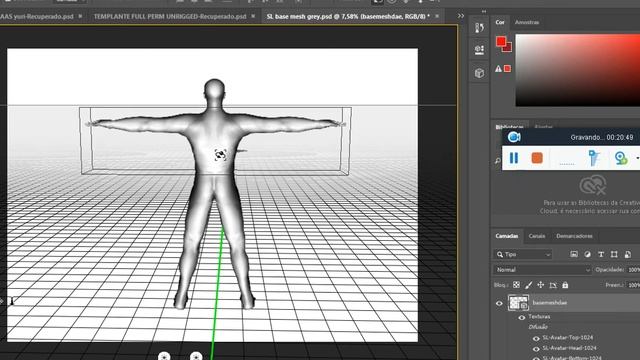Close SL base mesh grey.psd tab
The height and width of the screenshot is (360, 640).
tap(437, 16)
